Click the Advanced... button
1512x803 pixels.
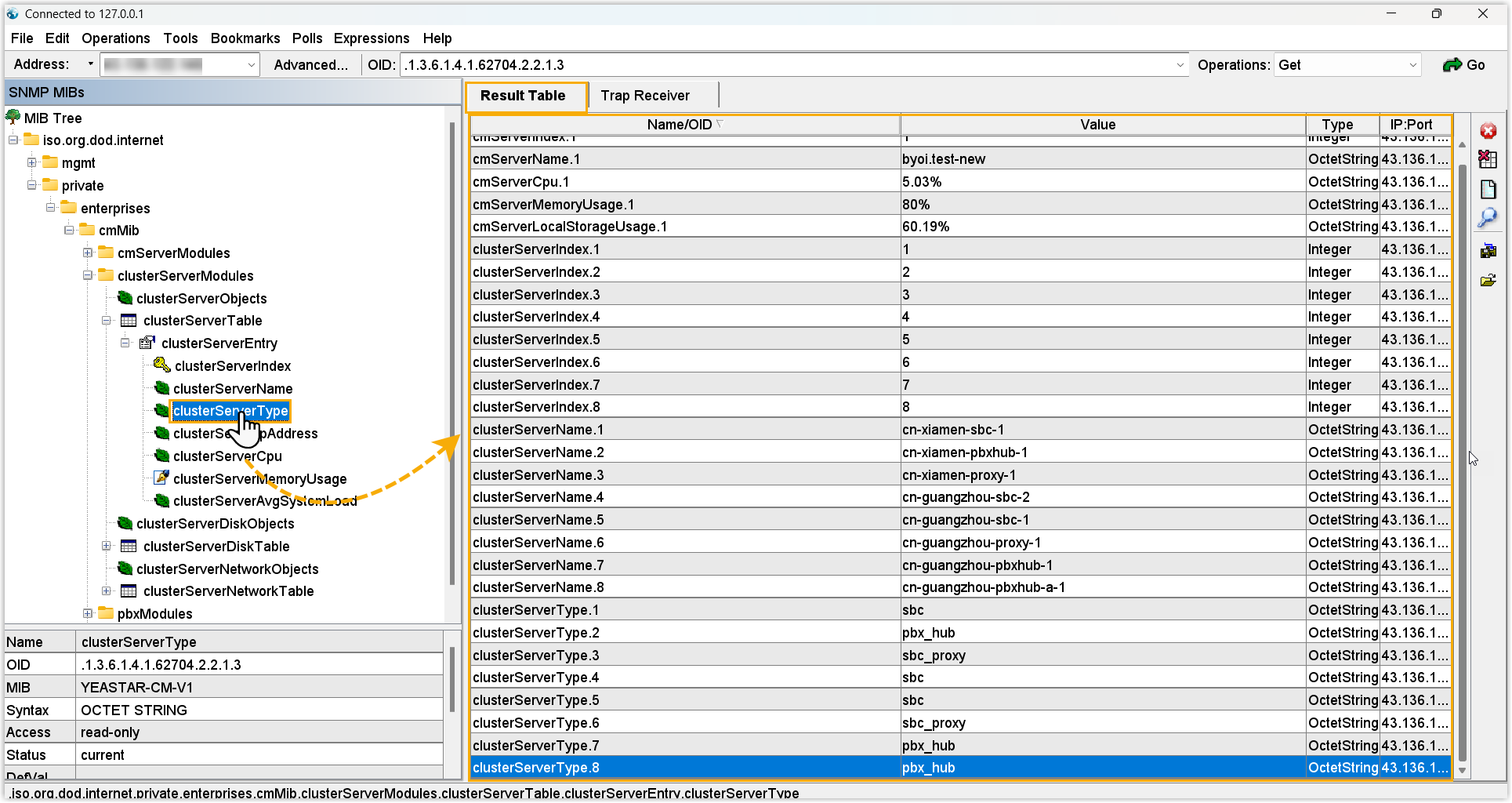click(310, 65)
